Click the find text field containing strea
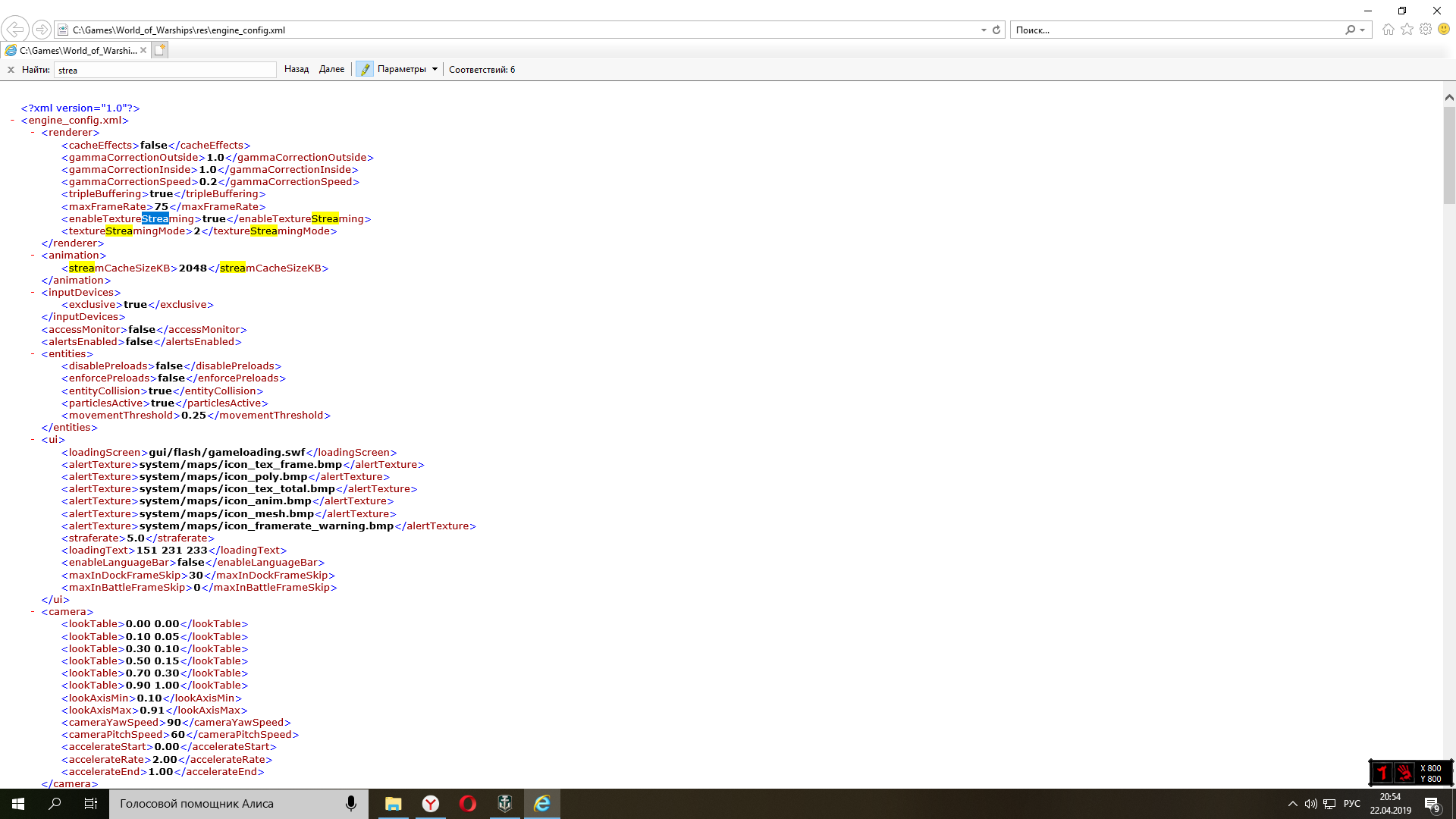The image size is (1456, 819). pyautogui.click(x=165, y=70)
